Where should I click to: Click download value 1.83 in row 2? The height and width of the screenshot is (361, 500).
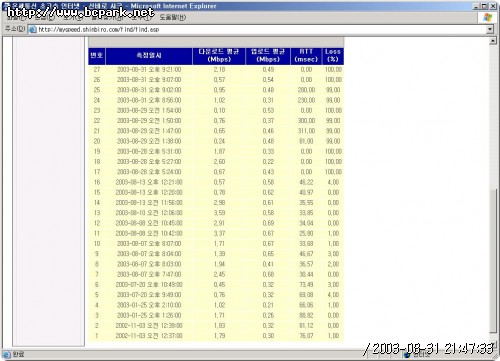tap(219, 326)
